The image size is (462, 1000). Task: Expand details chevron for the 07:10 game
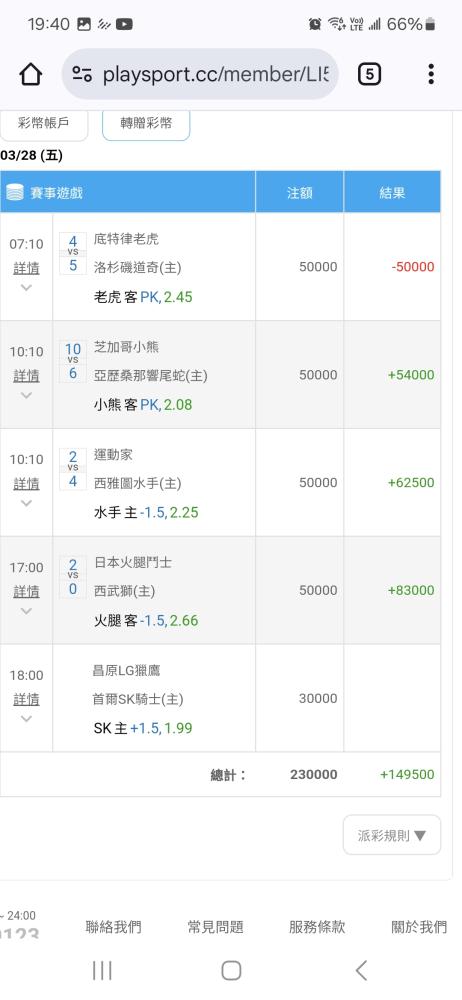click(x=26, y=288)
